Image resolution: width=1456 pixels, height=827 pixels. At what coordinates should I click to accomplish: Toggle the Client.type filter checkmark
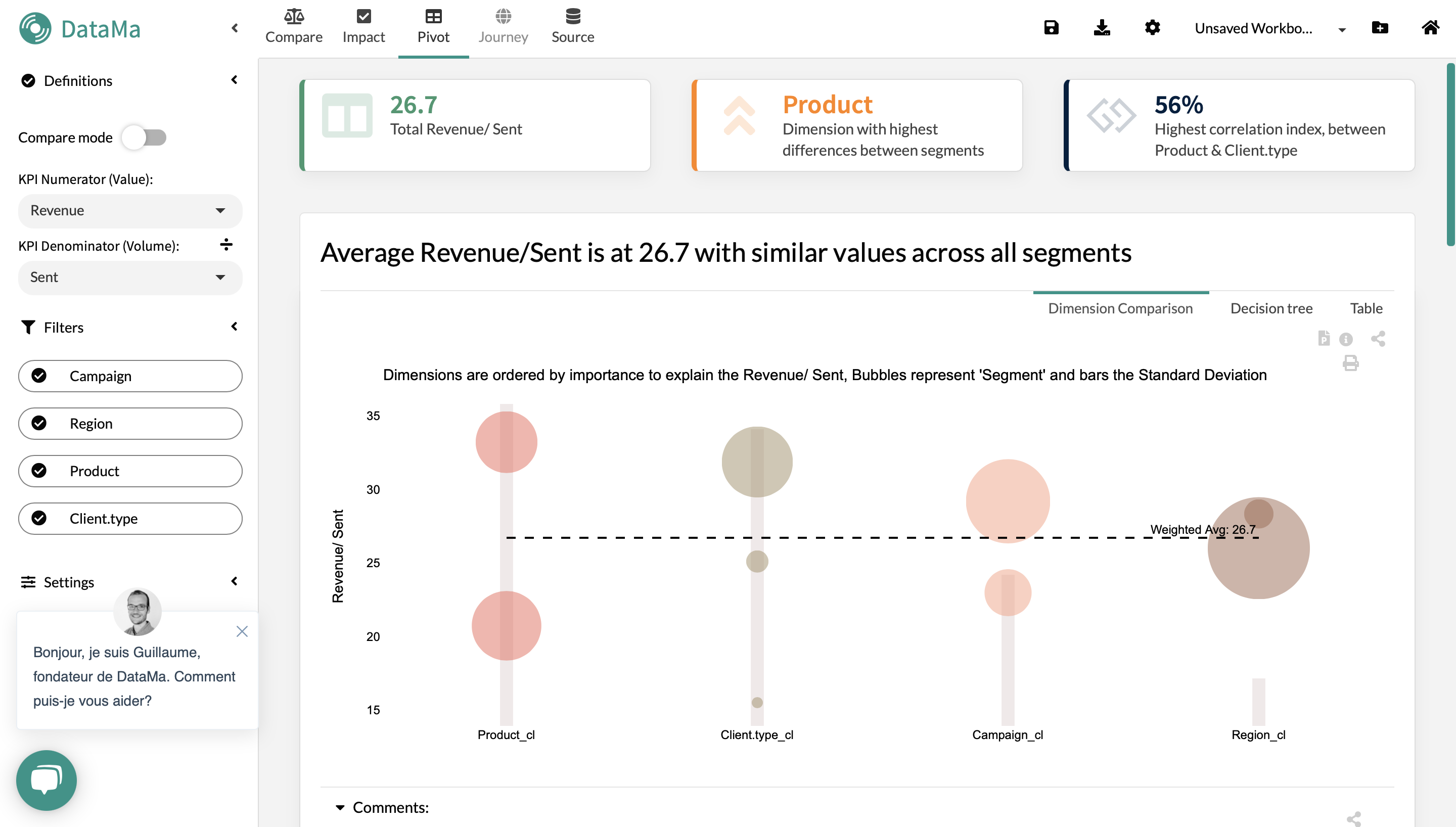38,518
